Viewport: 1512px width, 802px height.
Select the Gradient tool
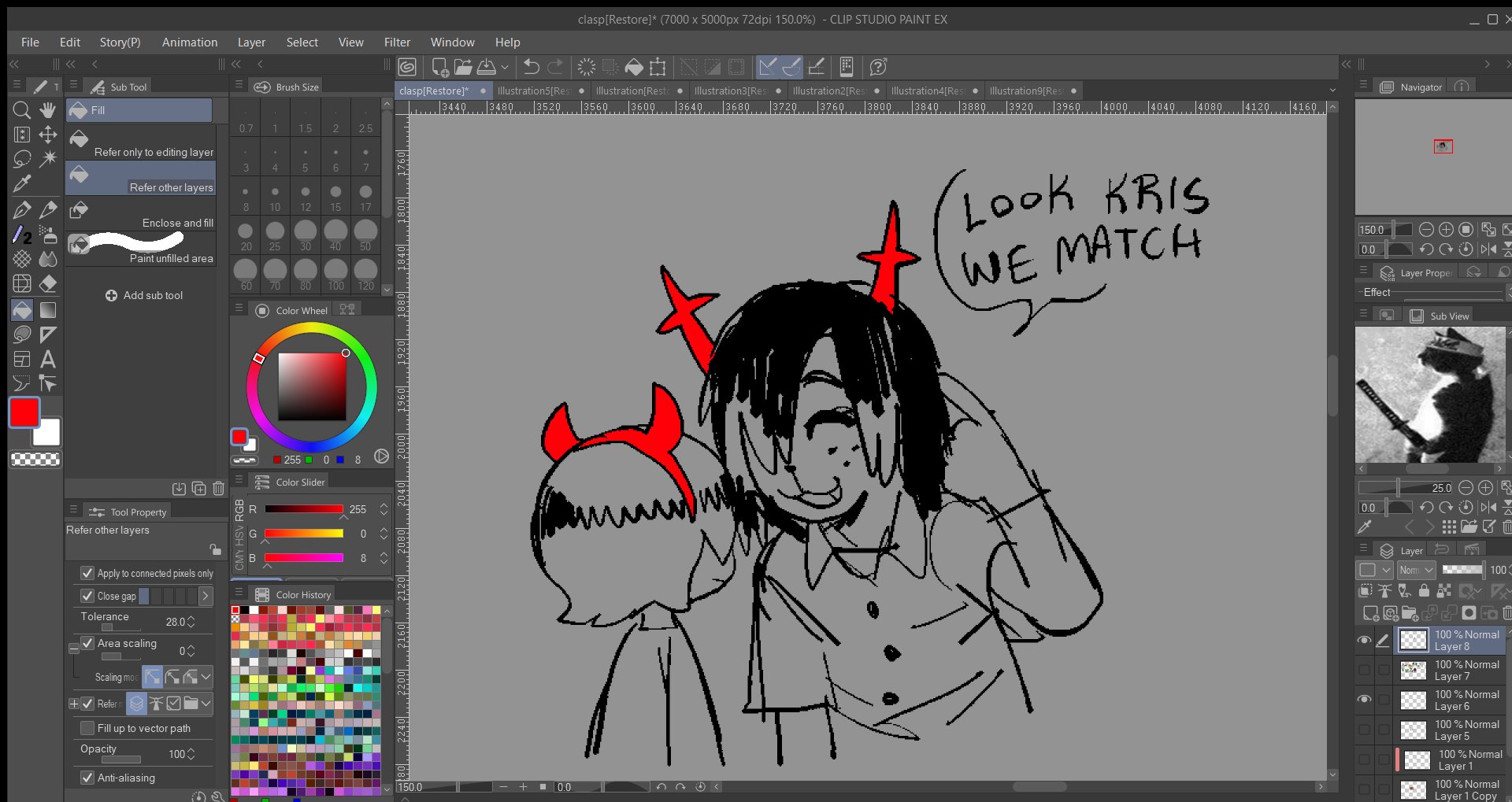[48, 310]
